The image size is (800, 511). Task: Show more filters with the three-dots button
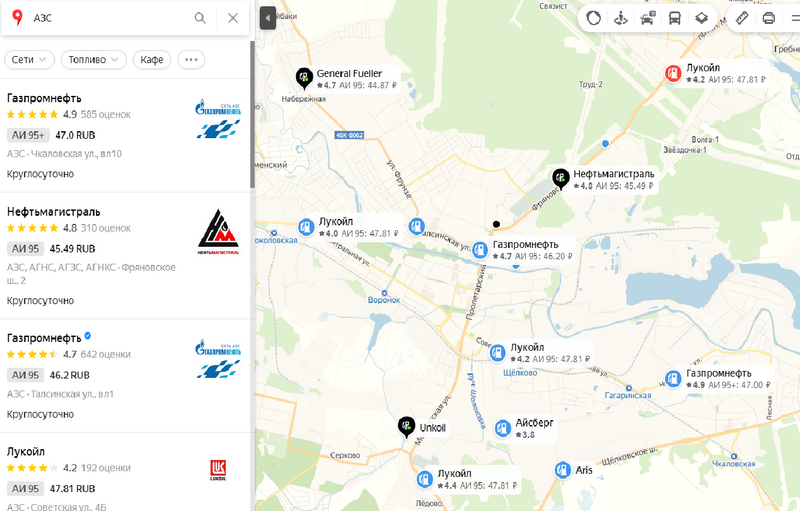[191, 60]
